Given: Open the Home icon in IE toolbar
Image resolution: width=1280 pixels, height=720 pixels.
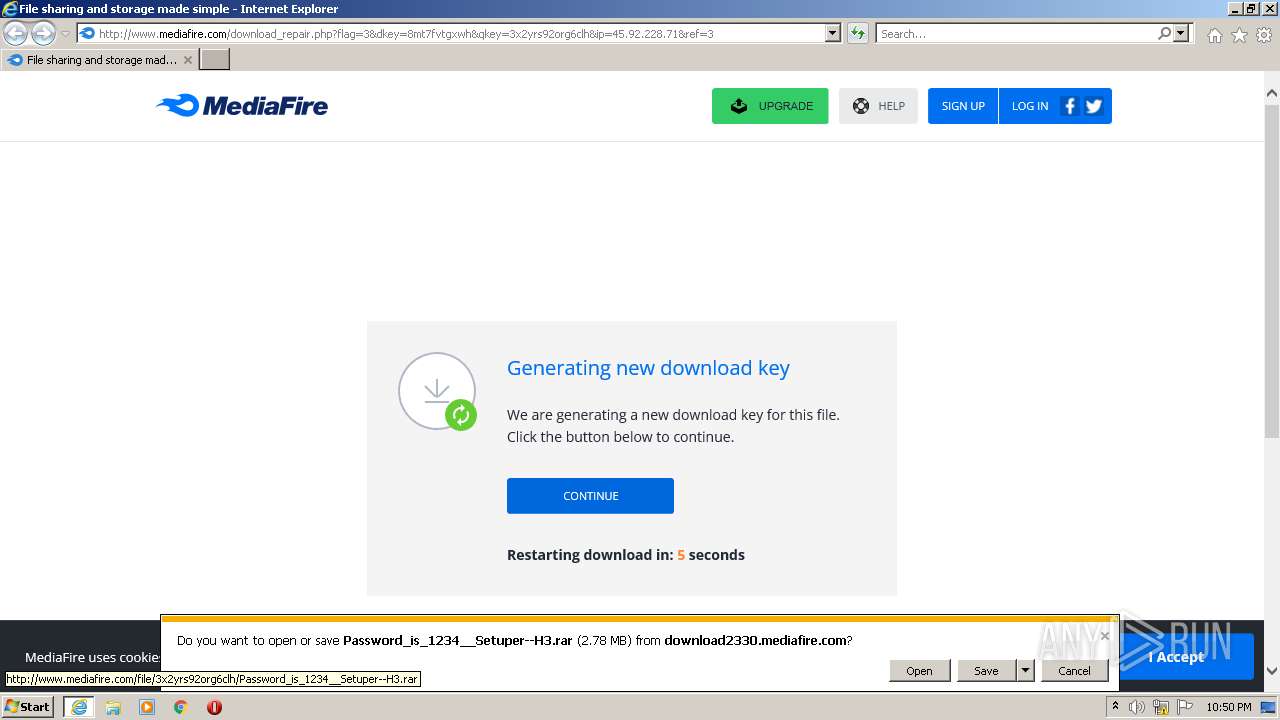Looking at the screenshot, I should (1214, 35).
